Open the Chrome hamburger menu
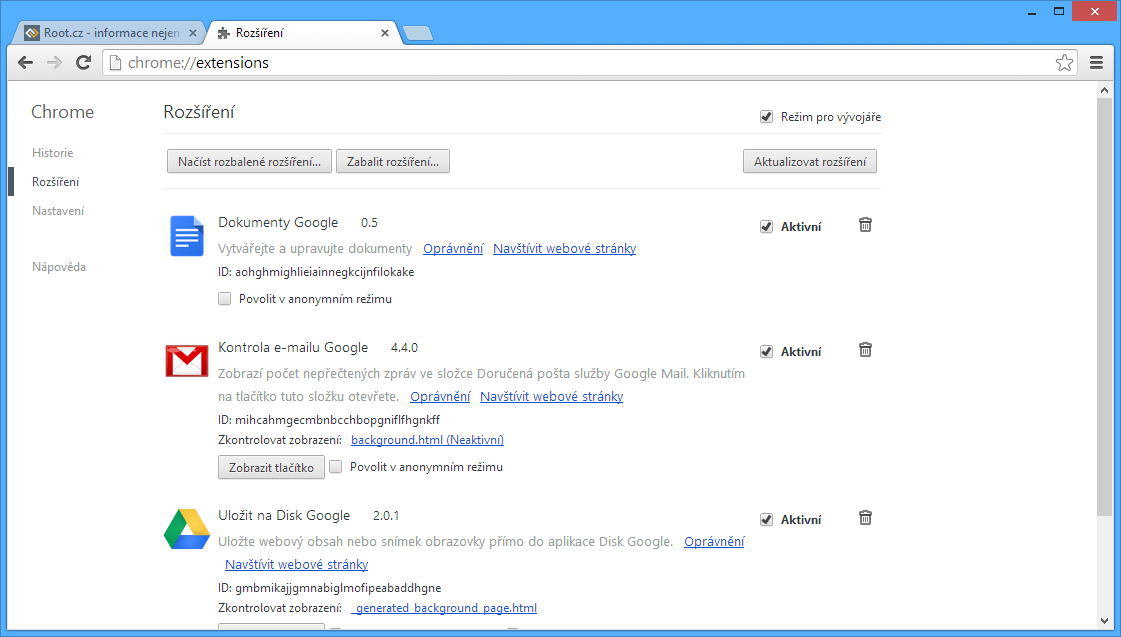 tap(1096, 63)
